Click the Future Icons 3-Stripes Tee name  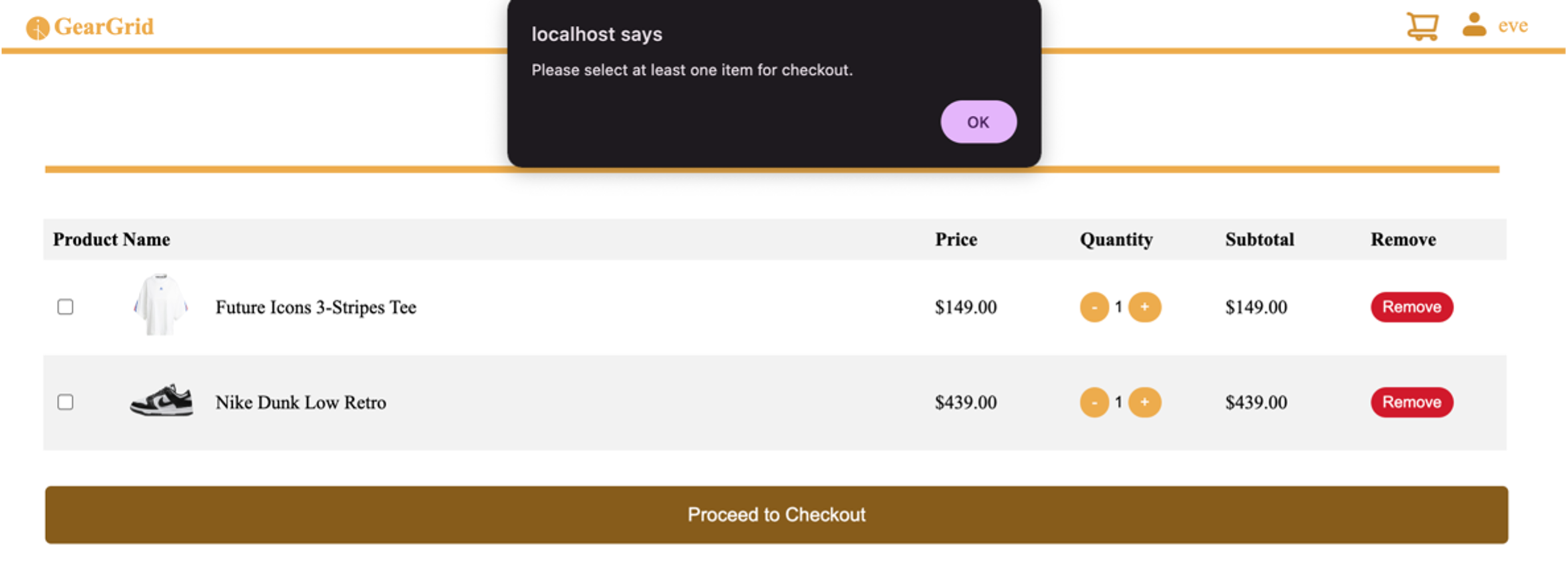point(316,307)
